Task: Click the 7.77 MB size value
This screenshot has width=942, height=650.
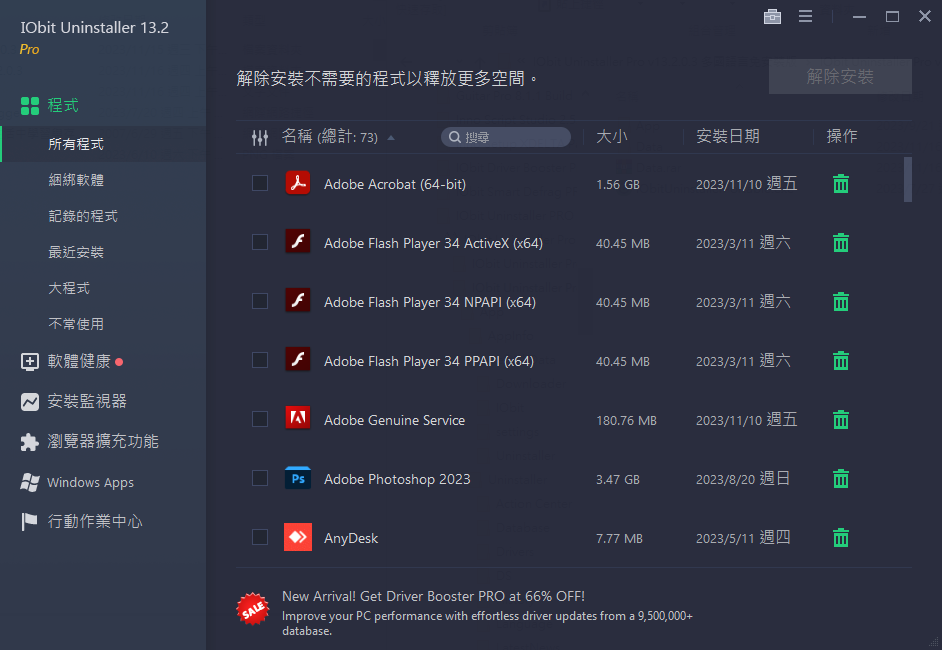Action: tap(619, 539)
